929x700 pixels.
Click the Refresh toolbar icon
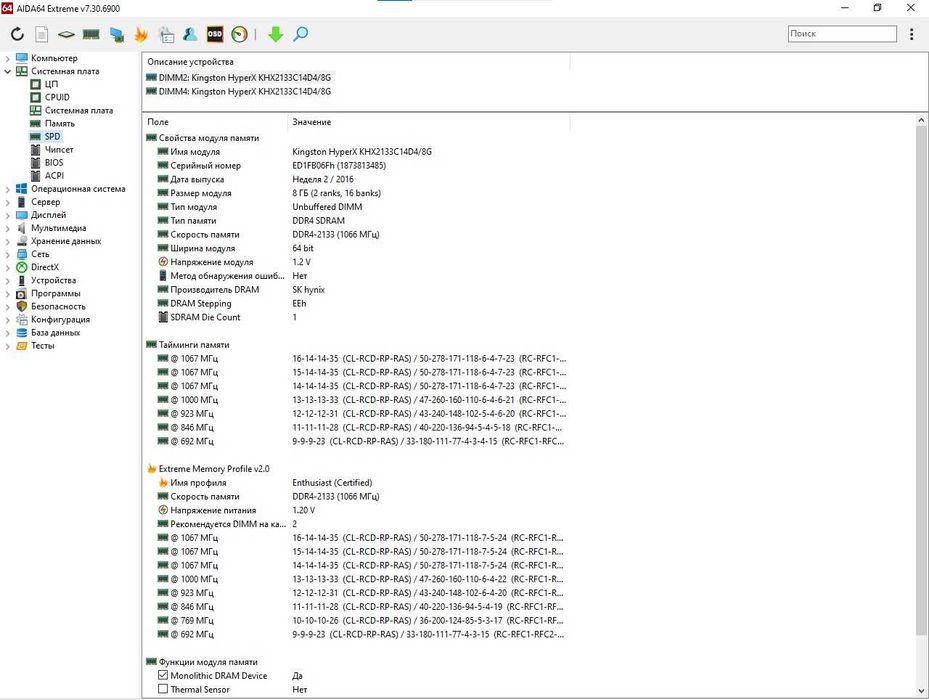(x=17, y=34)
